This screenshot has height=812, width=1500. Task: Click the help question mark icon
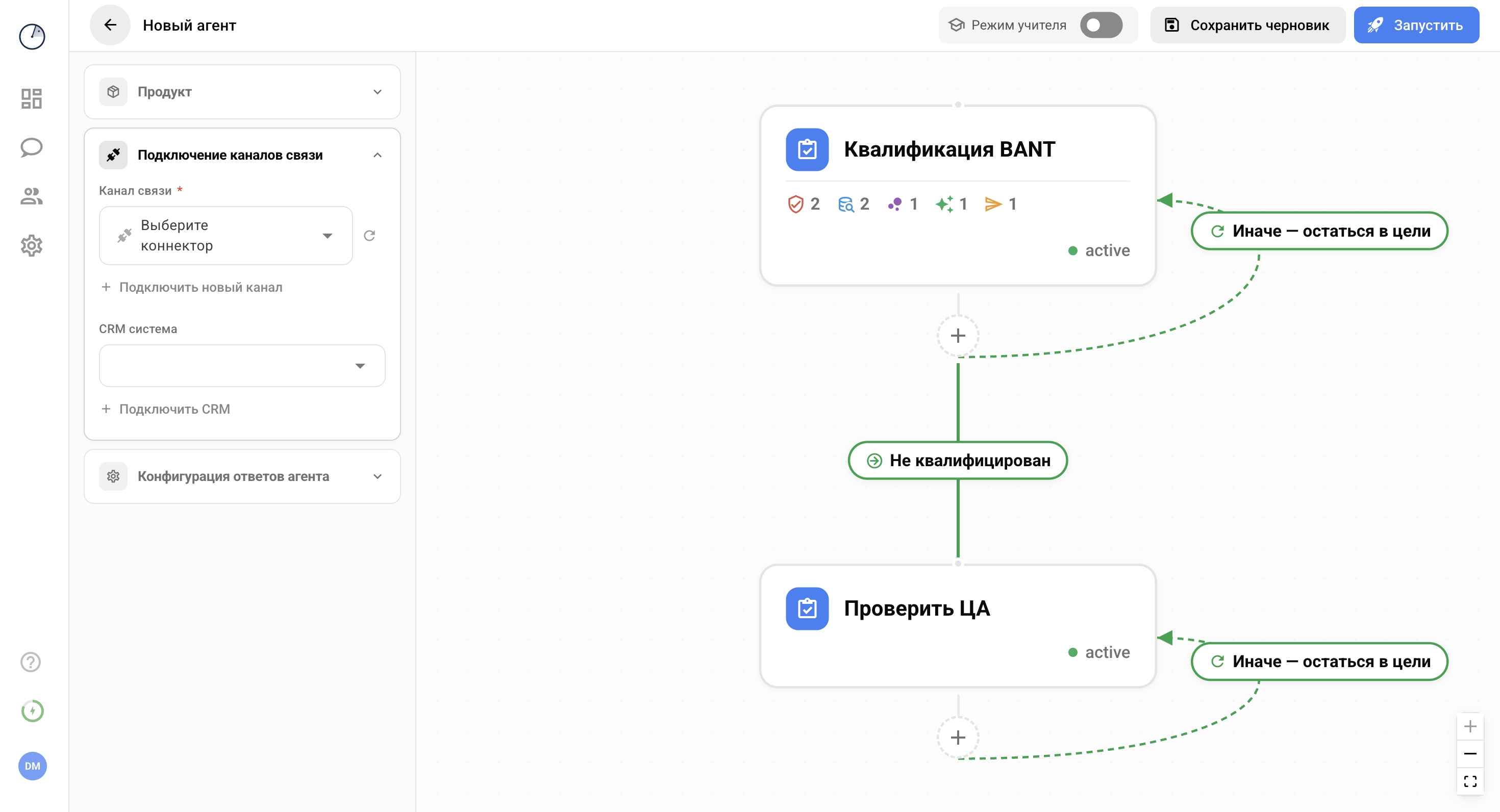(x=30, y=662)
